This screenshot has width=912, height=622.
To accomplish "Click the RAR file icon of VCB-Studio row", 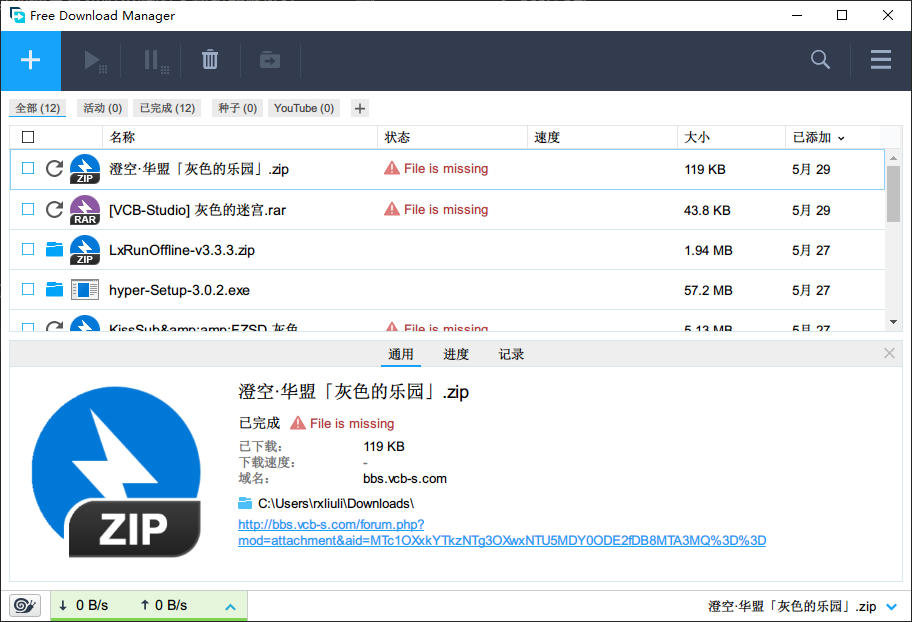I will tap(85, 210).
